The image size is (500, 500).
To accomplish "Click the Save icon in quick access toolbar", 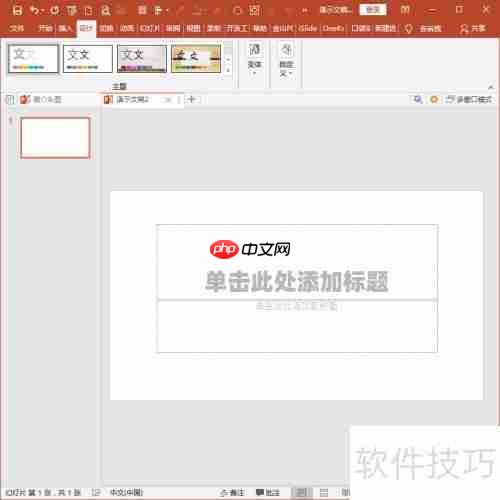I will point(17,11).
